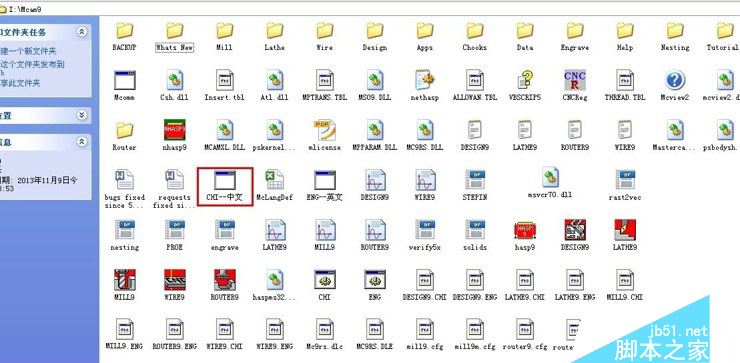
Task: Select the McLangDef spreadsheet file
Action: point(275,180)
